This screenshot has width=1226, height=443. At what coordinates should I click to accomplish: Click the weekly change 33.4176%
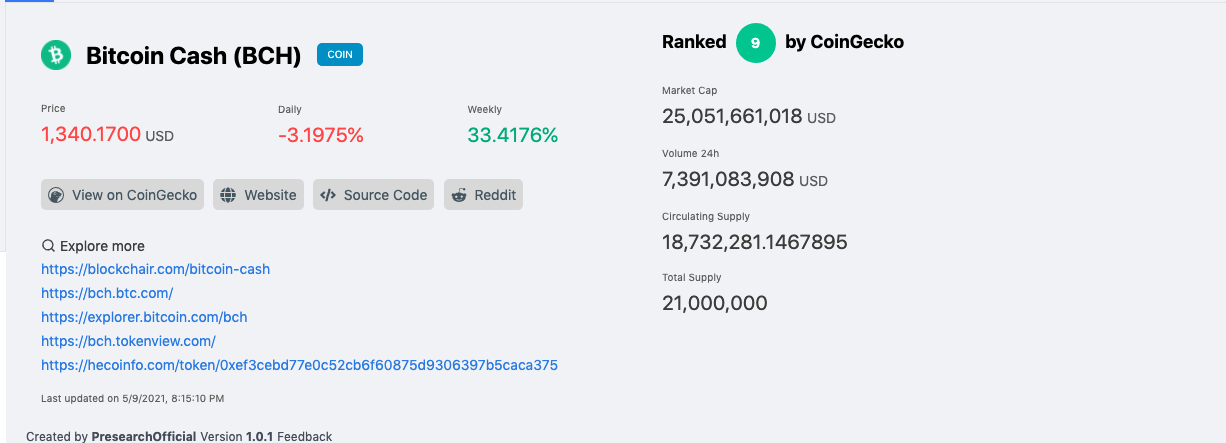(513, 135)
